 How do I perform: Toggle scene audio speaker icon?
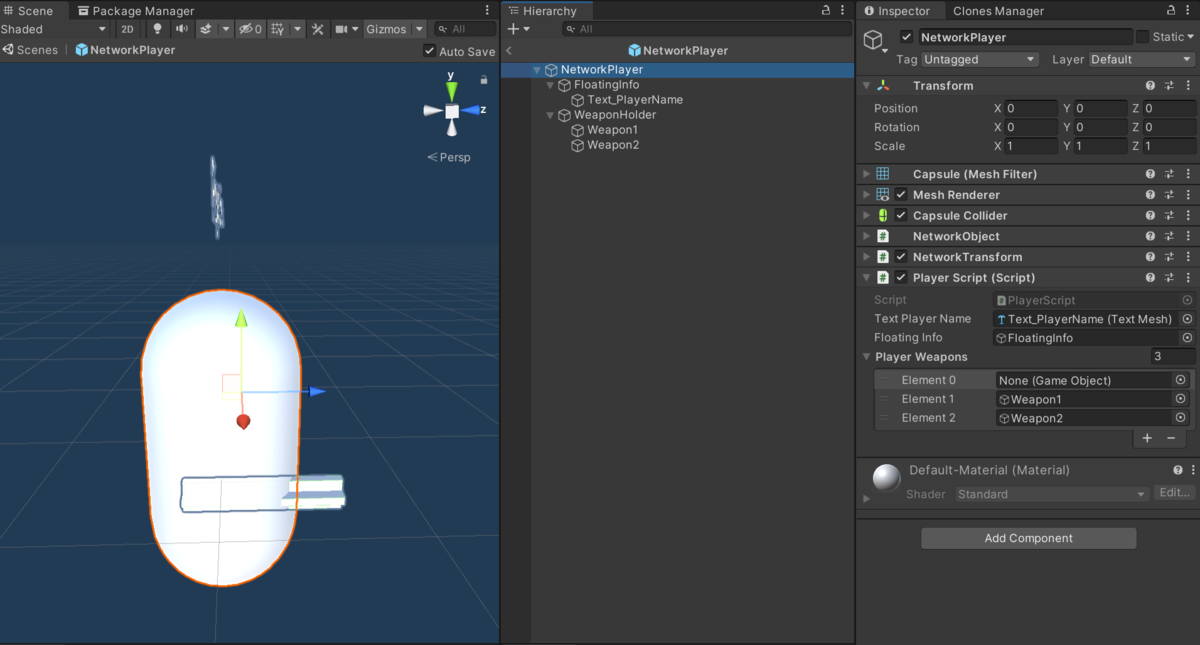(181, 29)
